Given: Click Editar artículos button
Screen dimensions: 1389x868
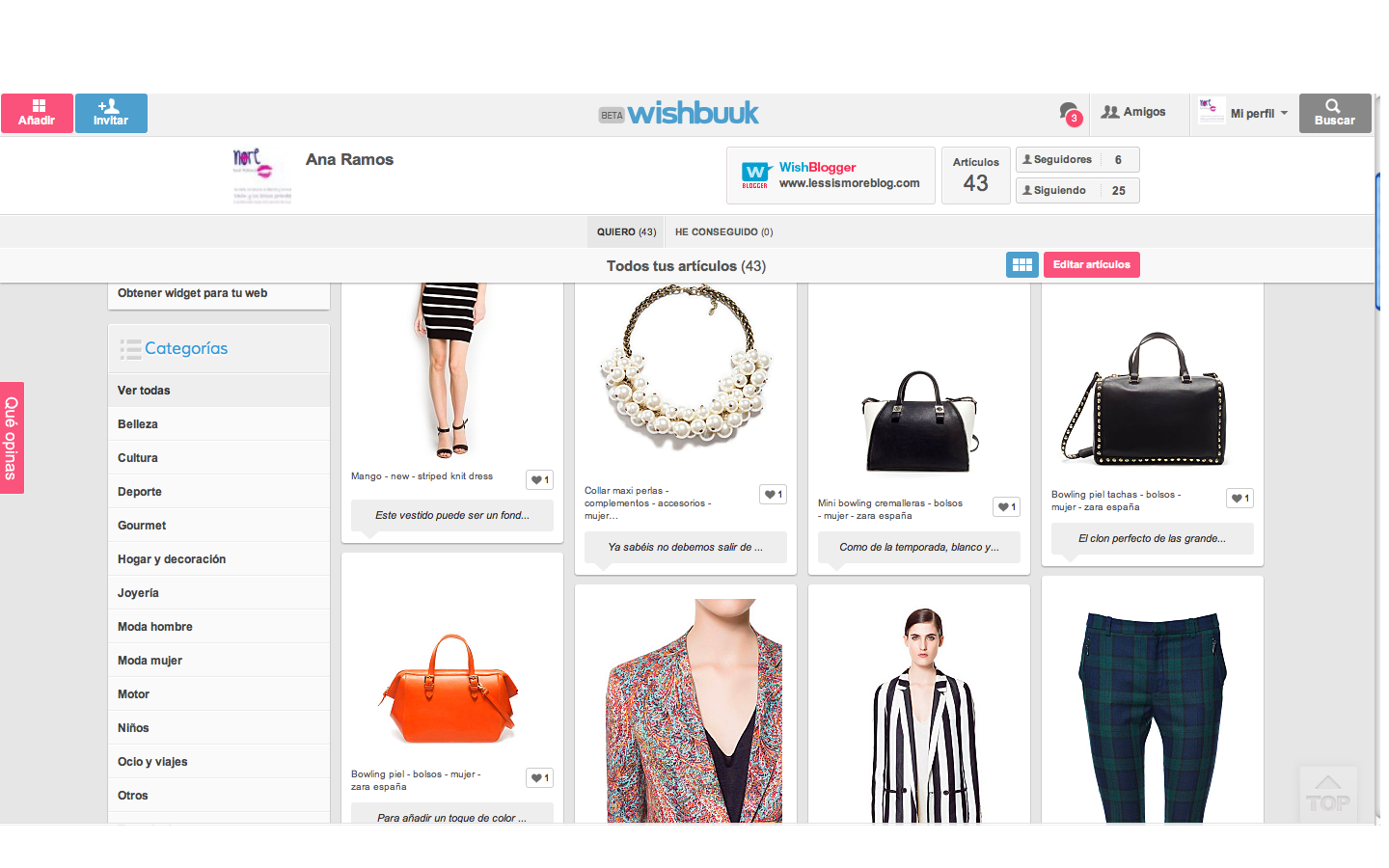Looking at the screenshot, I should (1092, 264).
